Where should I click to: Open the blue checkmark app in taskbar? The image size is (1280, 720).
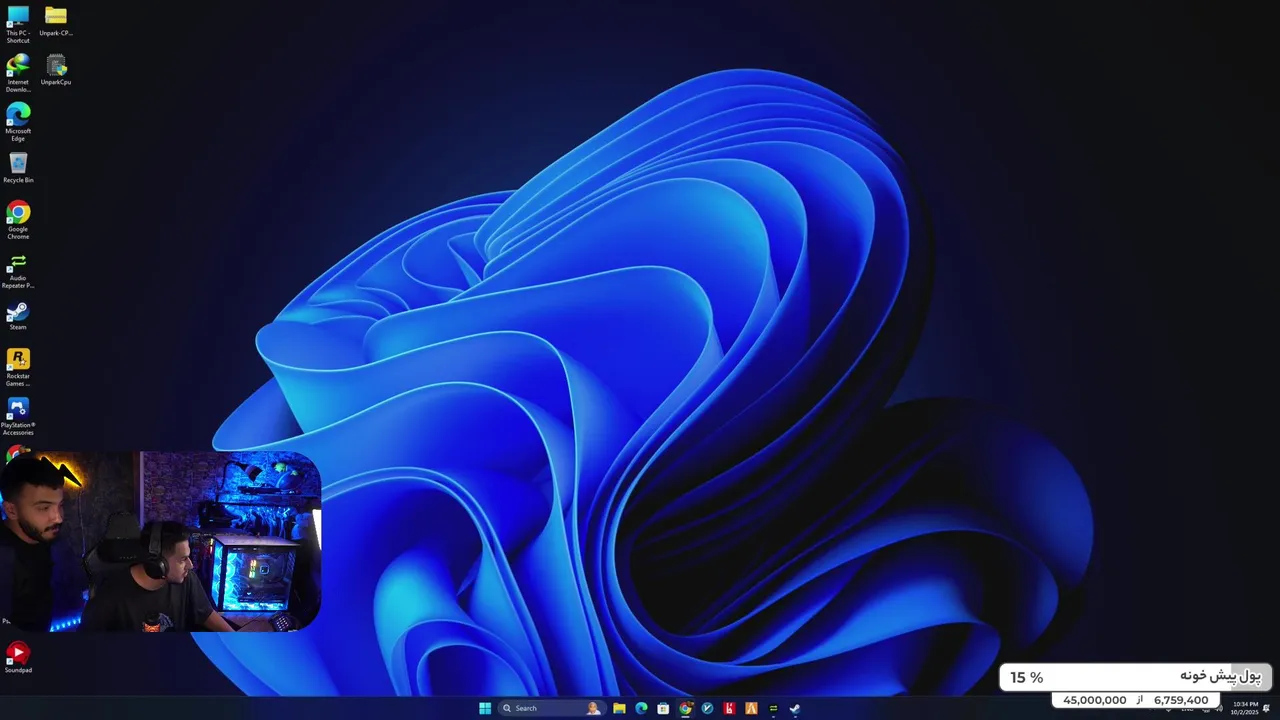pyautogui.click(x=707, y=708)
